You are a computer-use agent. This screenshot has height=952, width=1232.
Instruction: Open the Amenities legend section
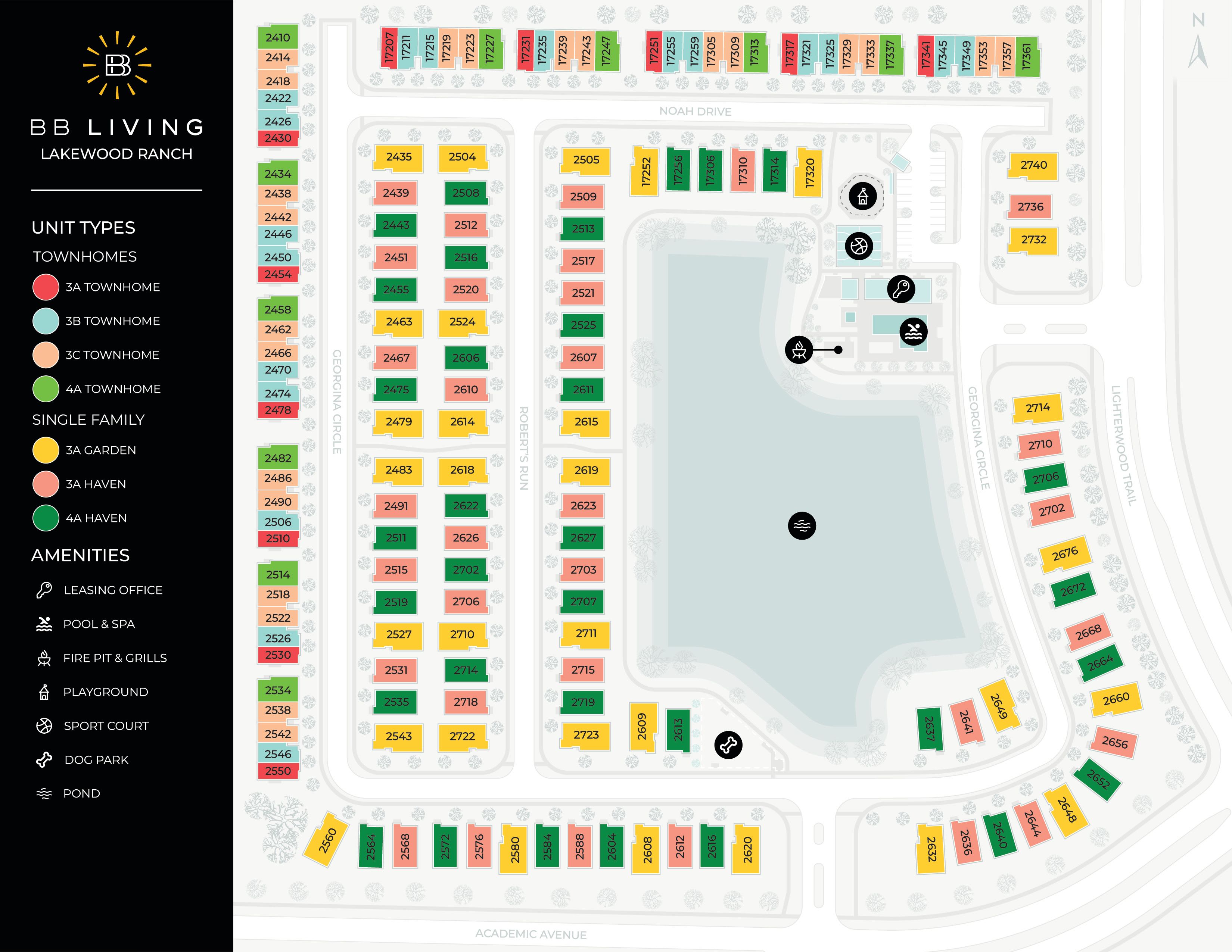coord(81,556)
